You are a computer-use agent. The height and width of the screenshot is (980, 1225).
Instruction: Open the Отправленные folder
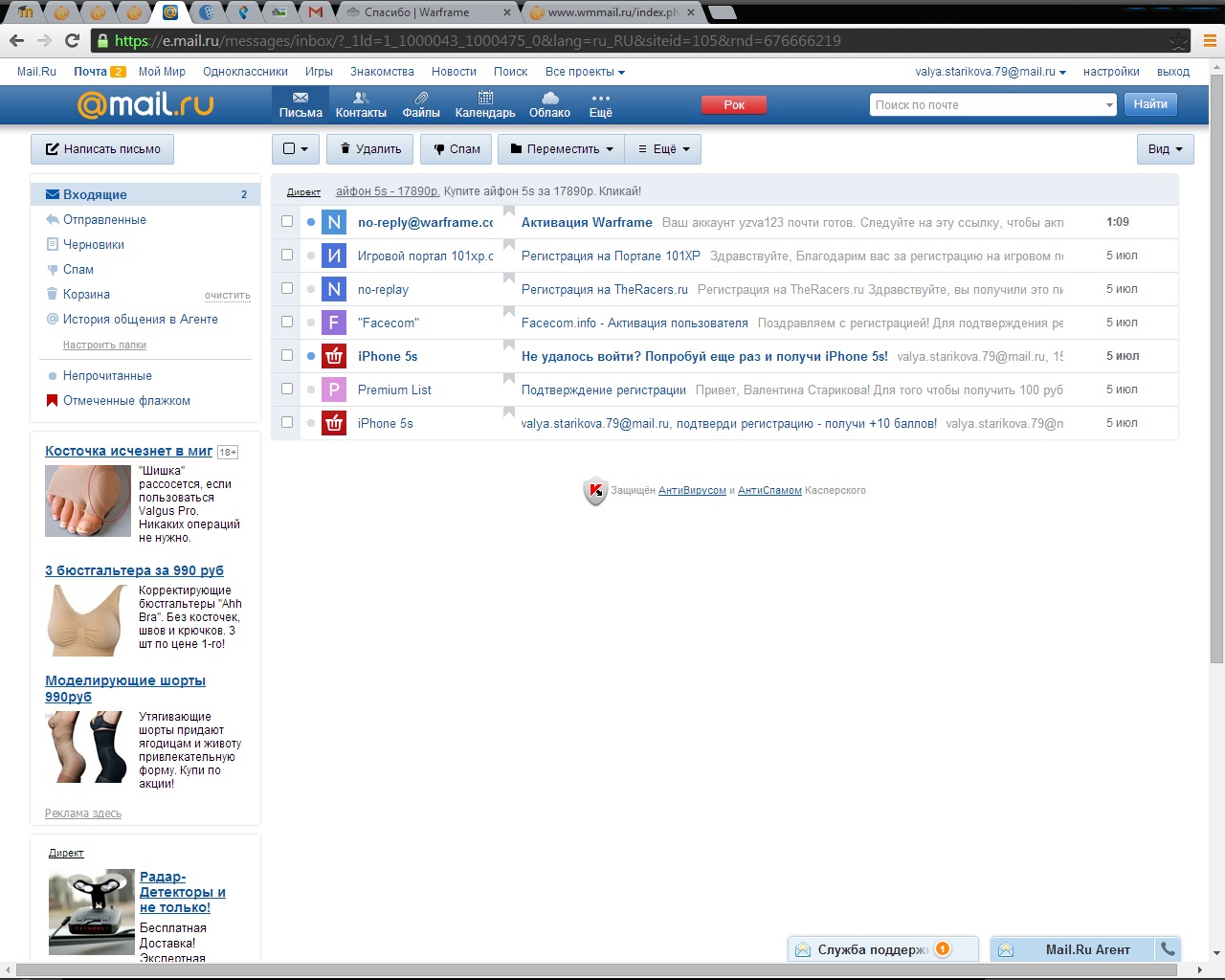[x=104, y=220]
